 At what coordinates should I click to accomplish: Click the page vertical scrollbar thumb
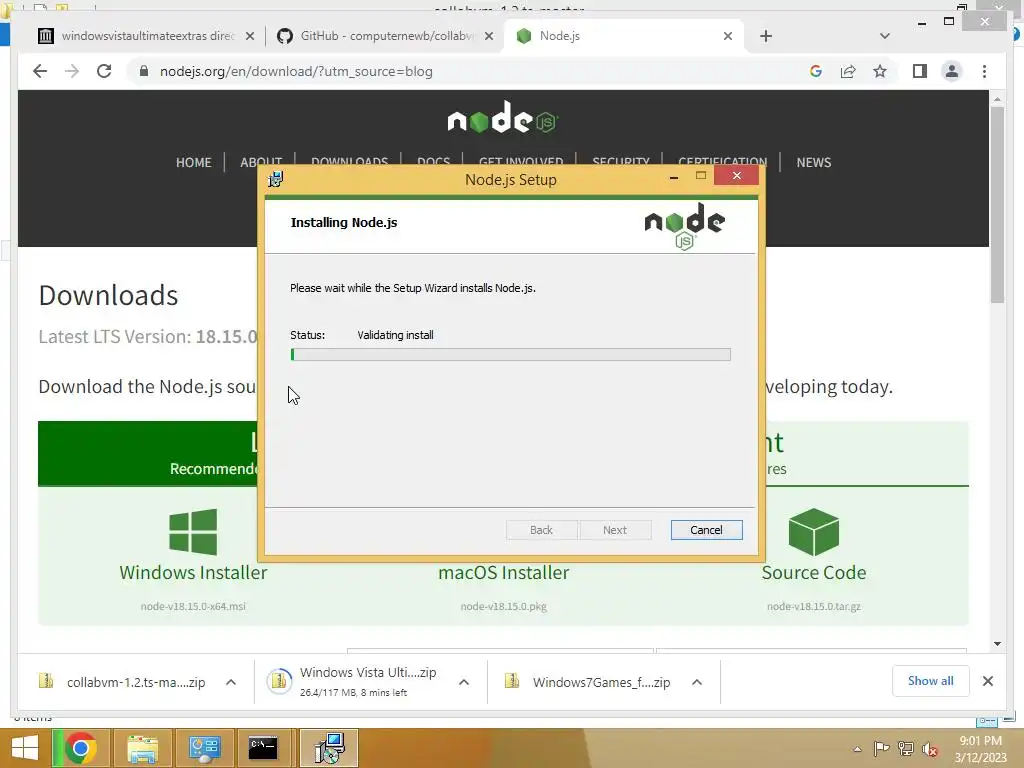click(x=997, y=205)
